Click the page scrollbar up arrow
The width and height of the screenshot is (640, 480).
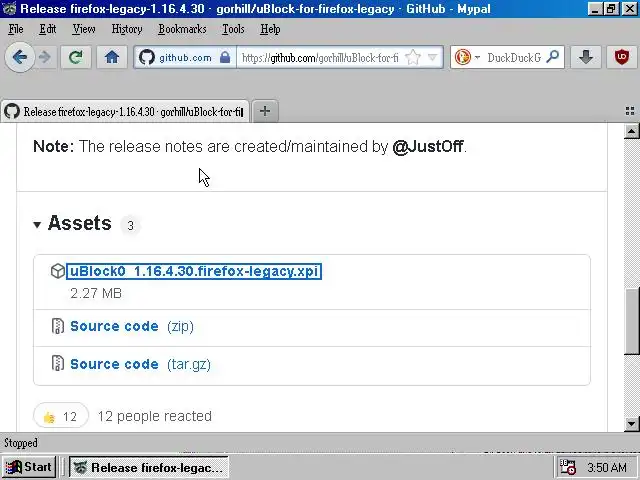click(631, 131)
